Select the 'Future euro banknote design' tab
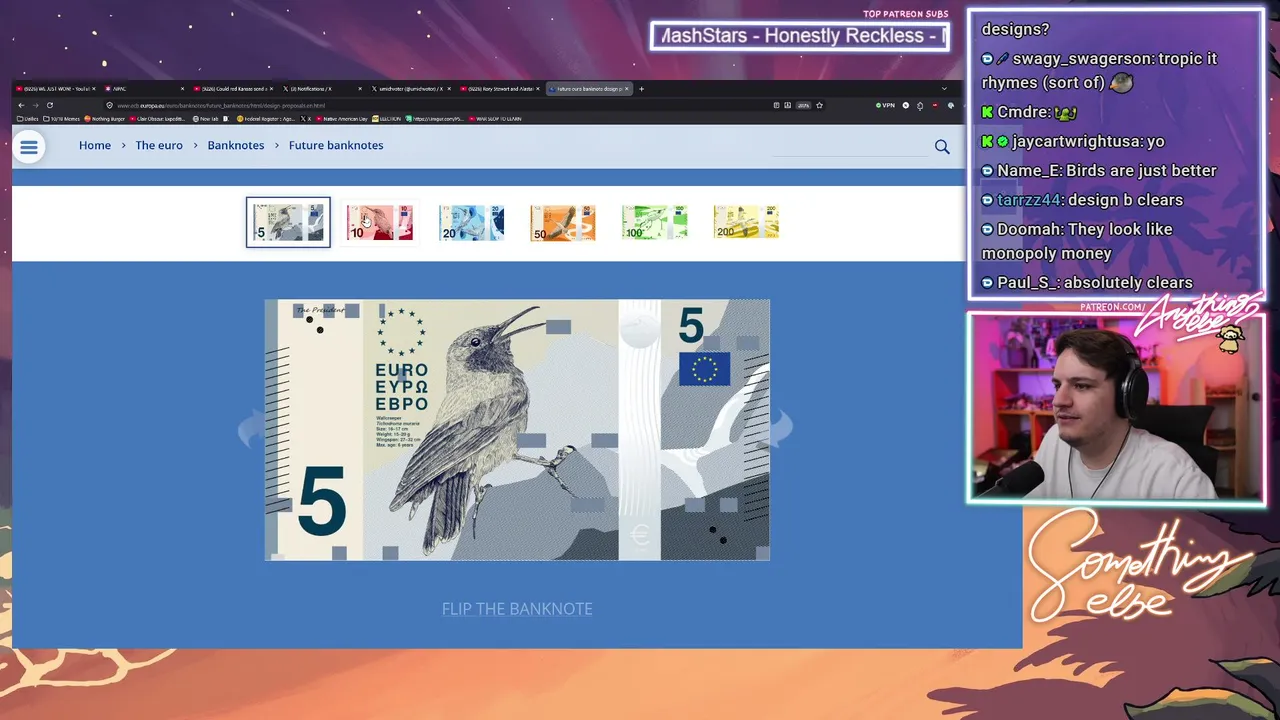Image resolution: width=1280 pixels, height=720 pixels. [587, 89]
